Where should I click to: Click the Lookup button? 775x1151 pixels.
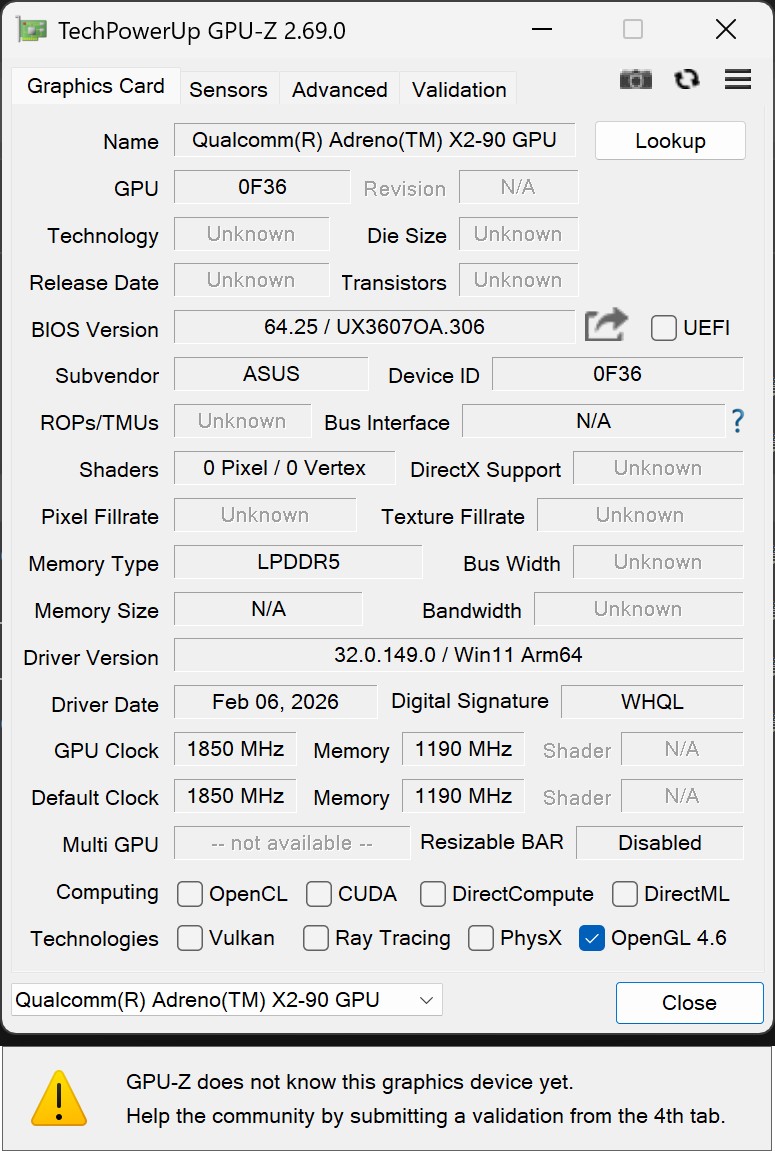point(670,140)
